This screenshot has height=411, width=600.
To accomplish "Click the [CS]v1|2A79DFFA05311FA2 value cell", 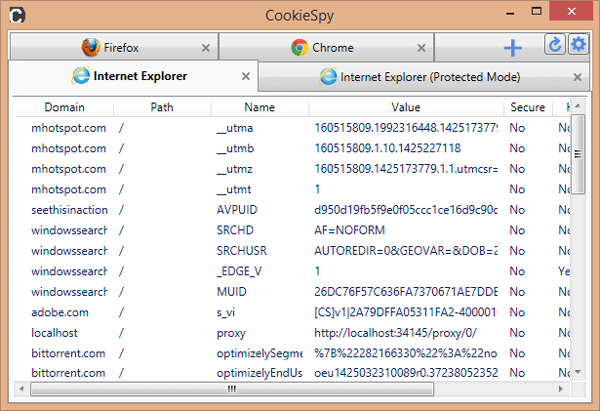I will pos(406,312).
